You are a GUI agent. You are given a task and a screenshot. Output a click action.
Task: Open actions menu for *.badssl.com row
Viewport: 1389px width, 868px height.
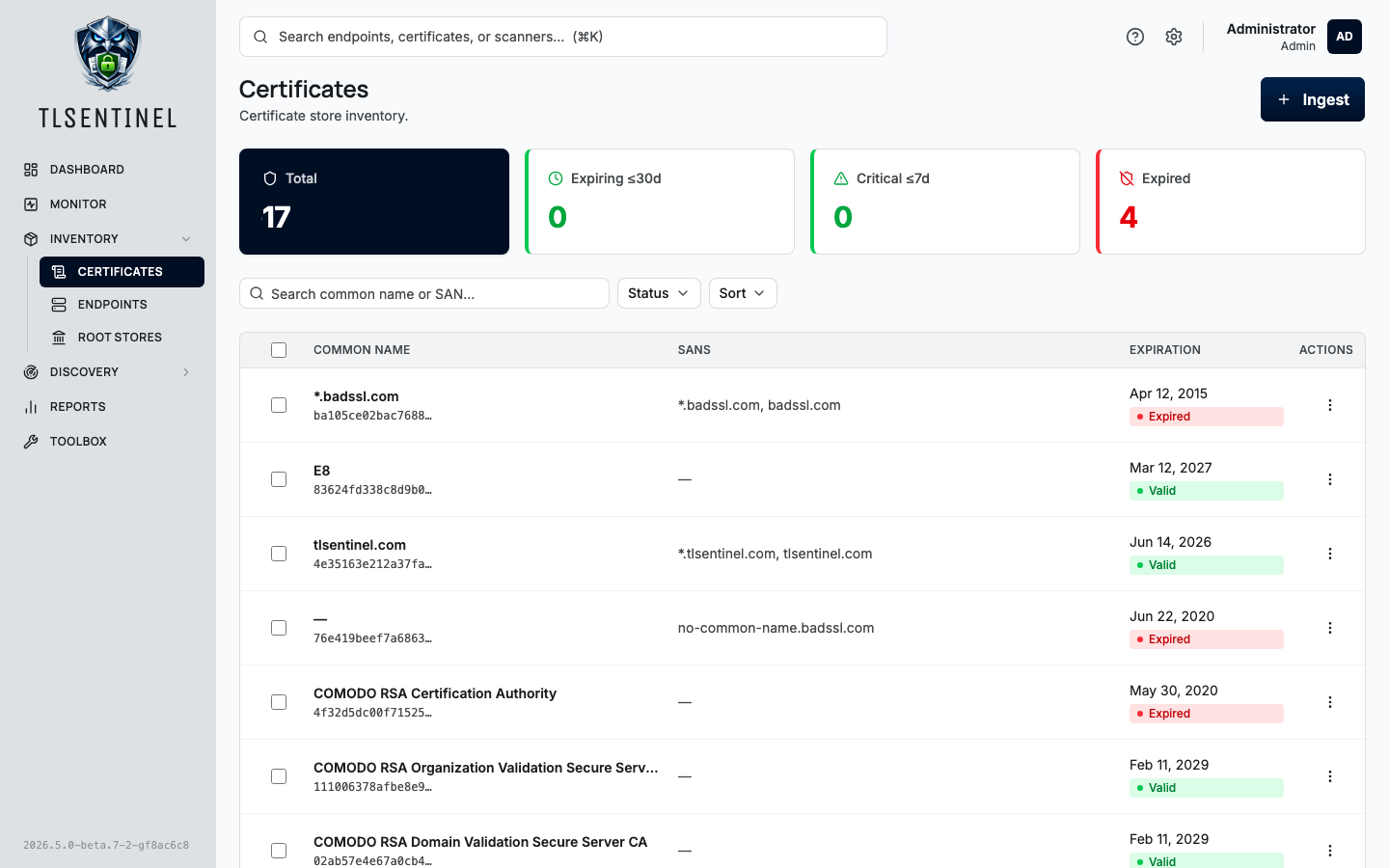click(x=1330, y=405)
